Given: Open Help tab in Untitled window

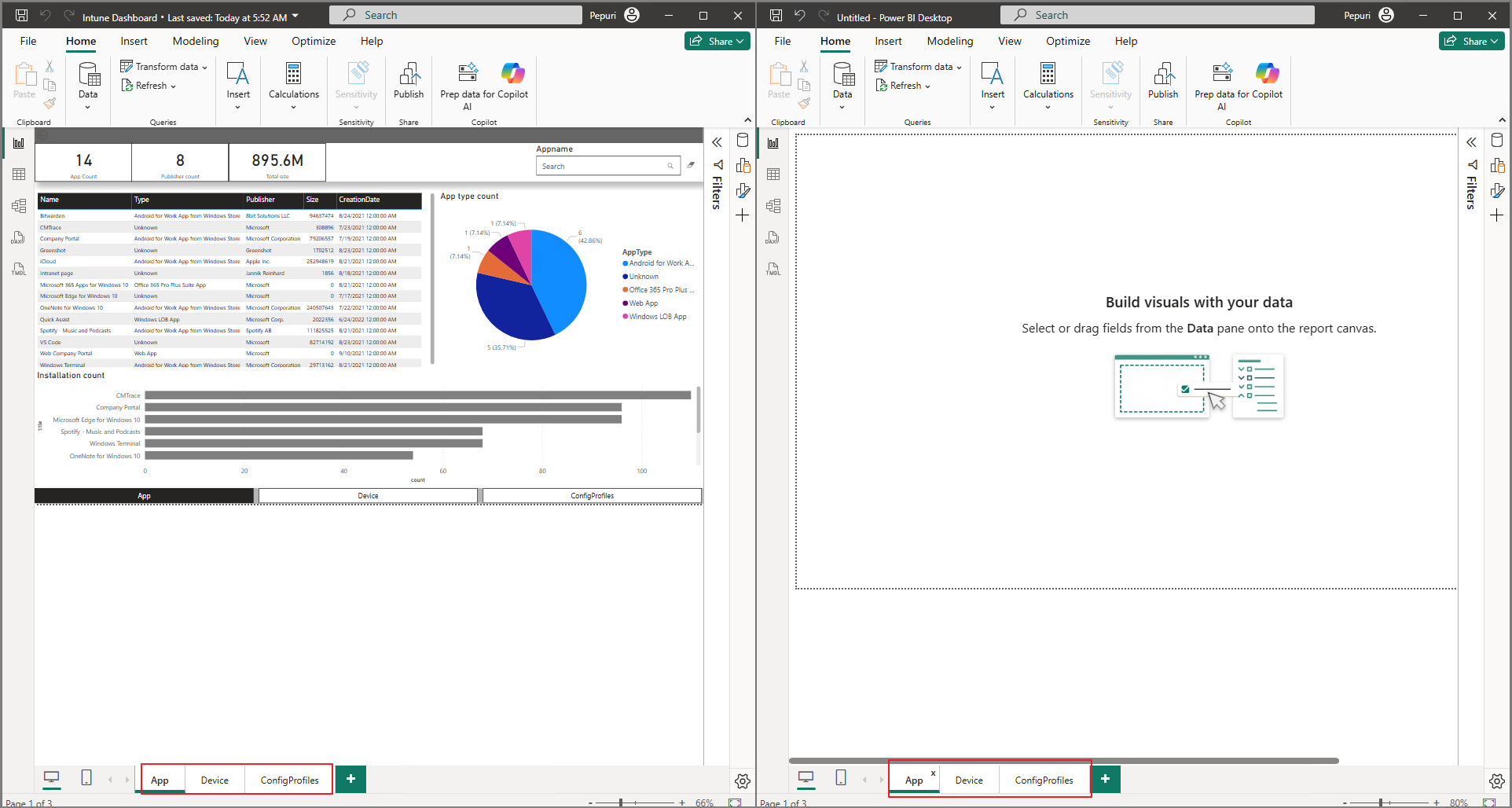Looking at the screenshot, I should click(x=1126, y=41).
